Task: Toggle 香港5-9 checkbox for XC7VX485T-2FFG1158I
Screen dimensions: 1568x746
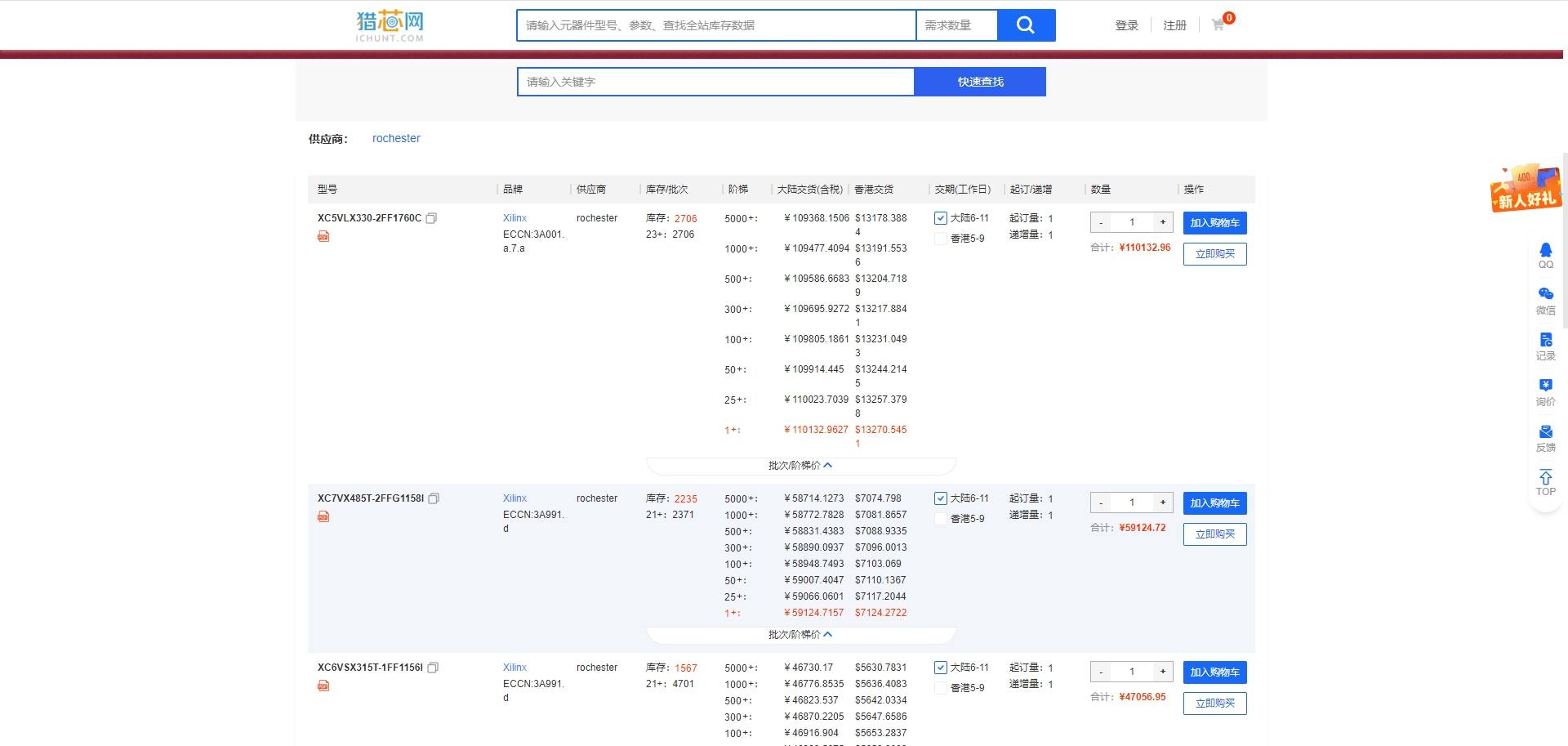Action: 941,519
